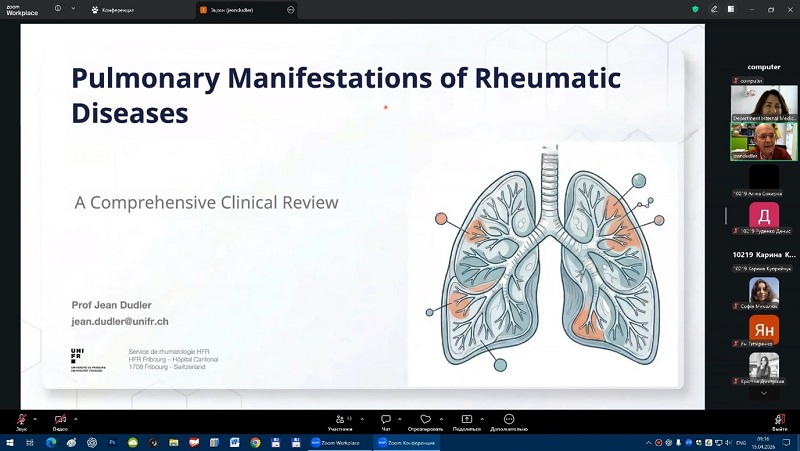This screenshot has width=800, height=451.
Task: Click the Leave (Выйти) meeting button
Action: (779, 419)
